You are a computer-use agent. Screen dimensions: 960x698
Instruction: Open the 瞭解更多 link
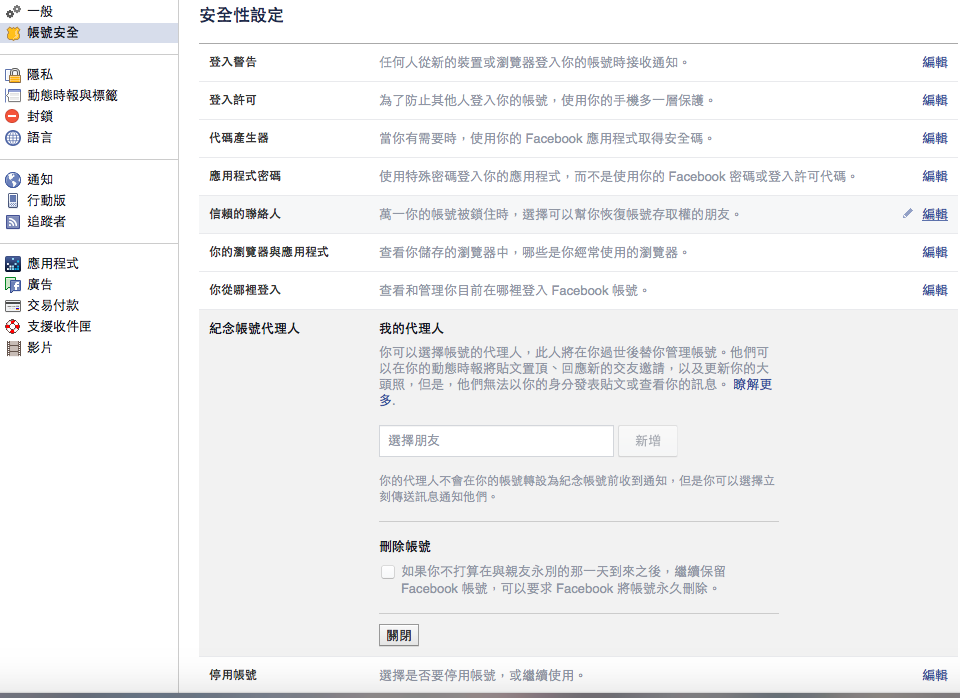(x=752, y=384)
